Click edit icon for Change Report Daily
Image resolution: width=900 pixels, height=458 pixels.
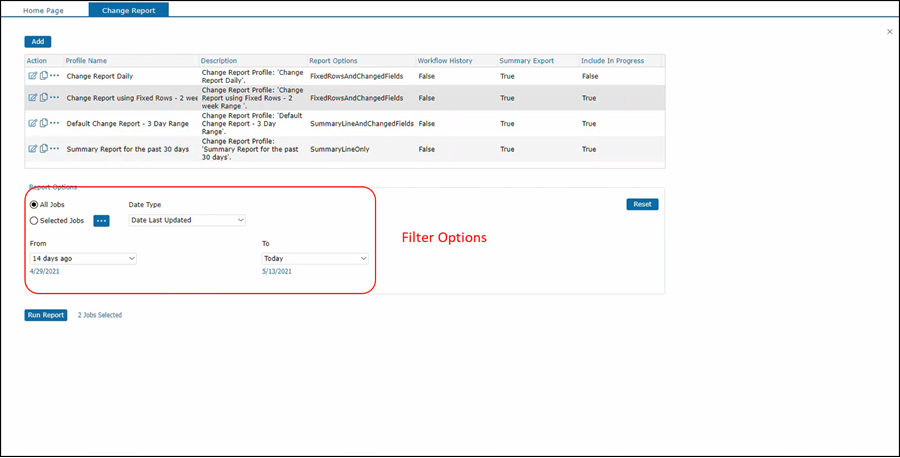tap(32, 76)
